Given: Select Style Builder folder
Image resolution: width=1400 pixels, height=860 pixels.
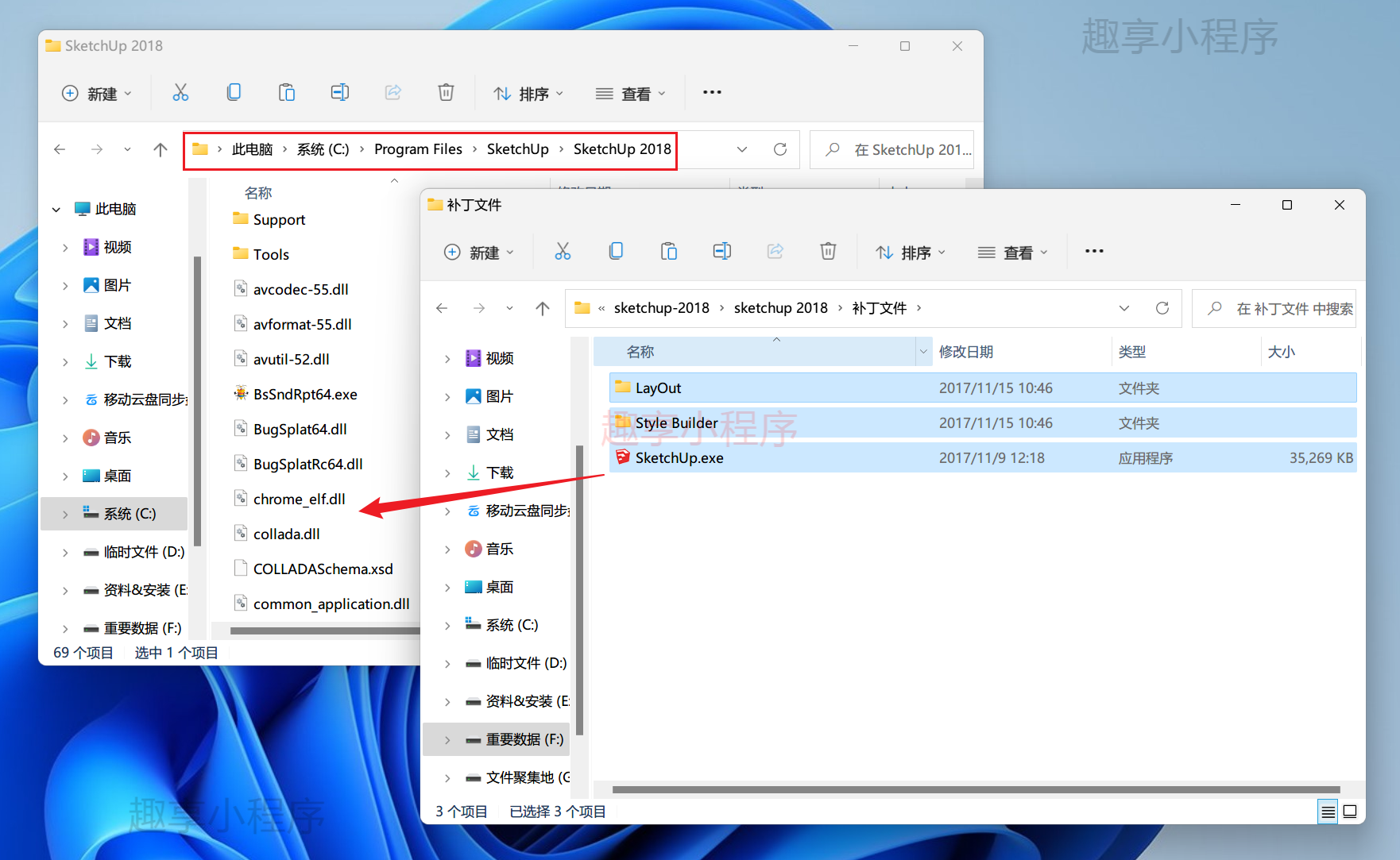Looking at the screenshot, I should (983, 423).
